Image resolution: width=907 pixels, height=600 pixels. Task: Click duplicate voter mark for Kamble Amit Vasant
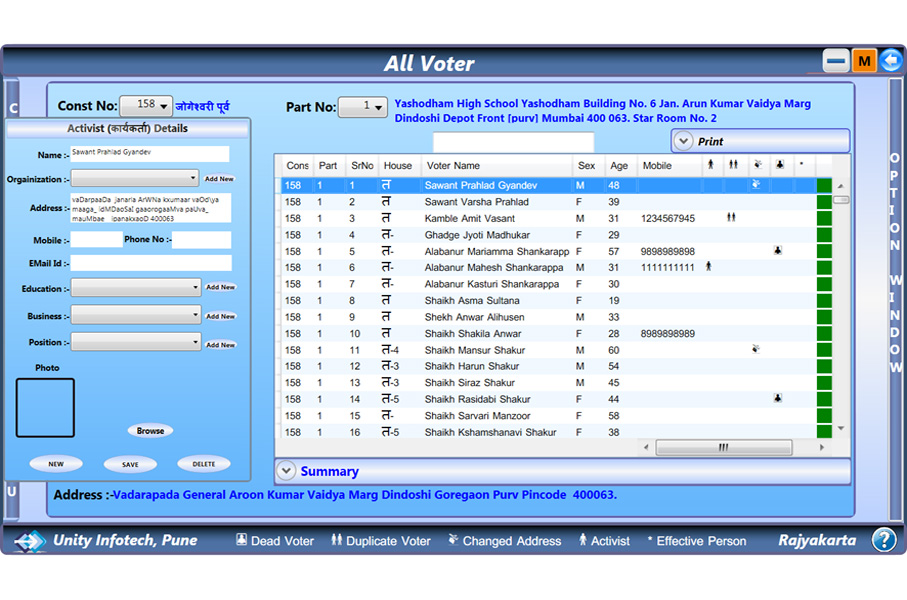pos(731,218)
